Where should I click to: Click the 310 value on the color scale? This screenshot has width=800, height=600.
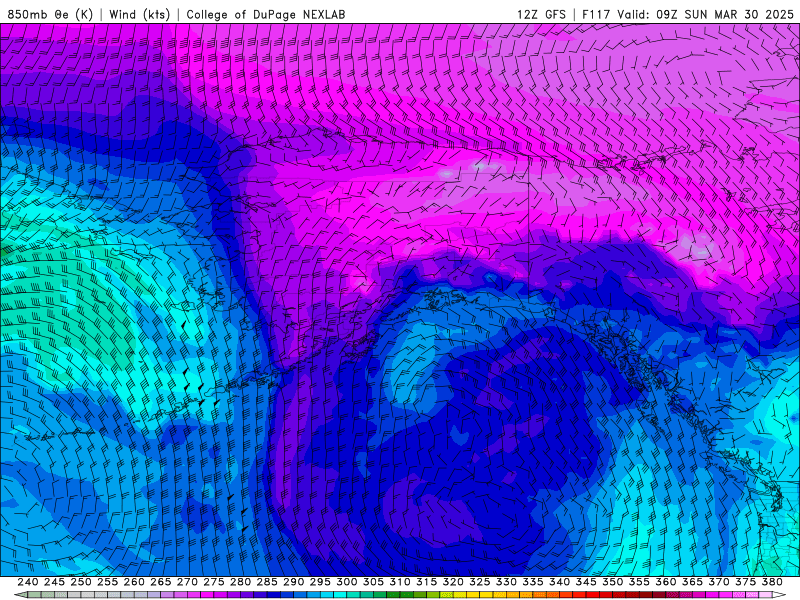tap(400, 582)
